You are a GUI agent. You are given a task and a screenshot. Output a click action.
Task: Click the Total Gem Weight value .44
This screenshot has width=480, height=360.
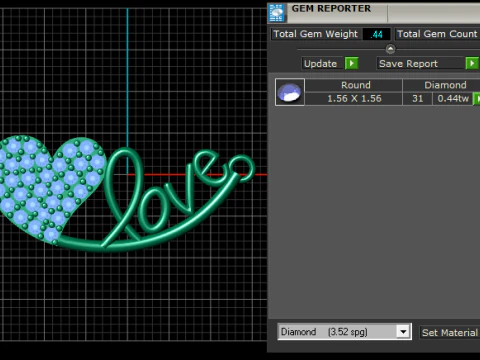pos(377,34)
